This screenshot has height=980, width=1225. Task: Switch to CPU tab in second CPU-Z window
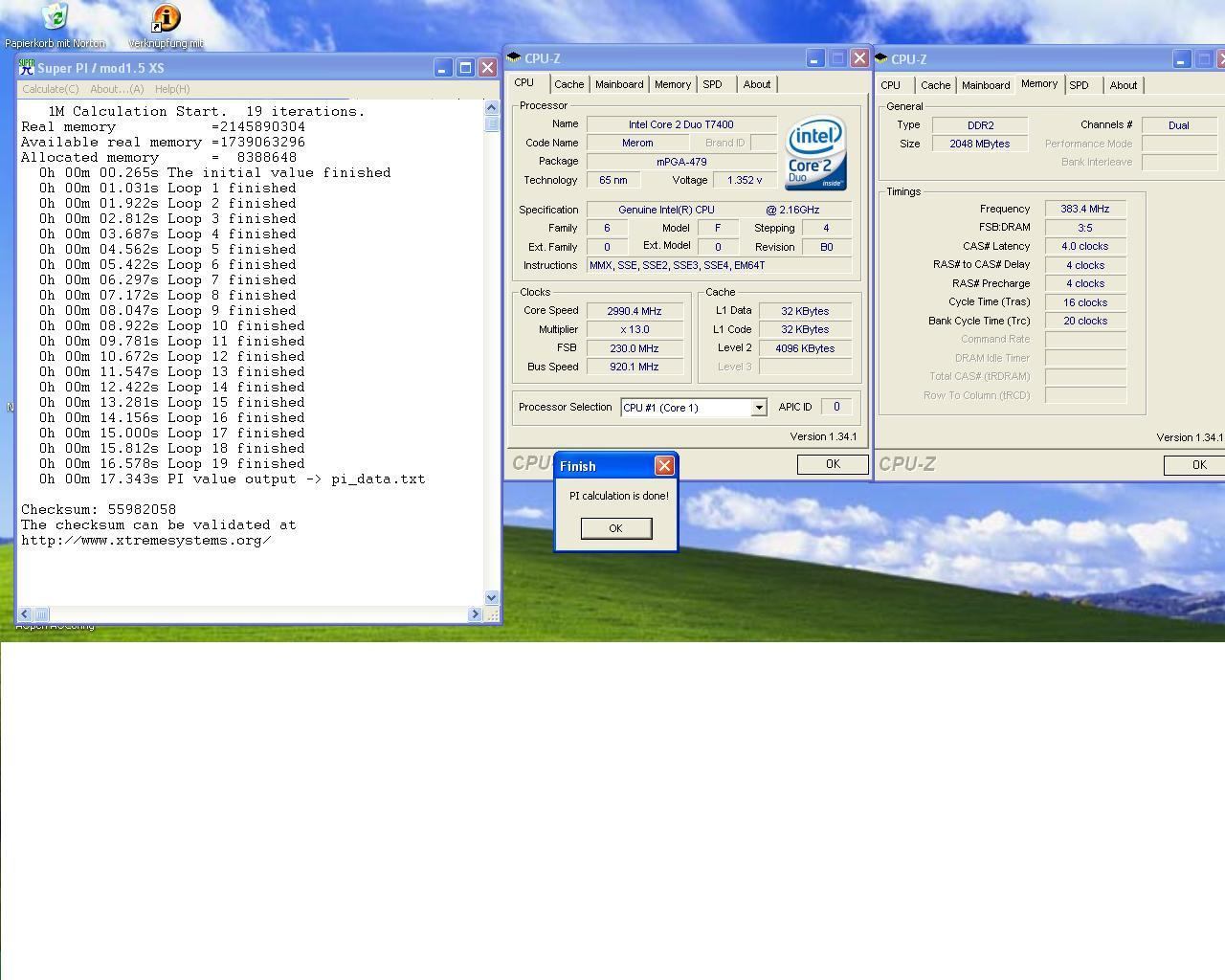point(891,85)
